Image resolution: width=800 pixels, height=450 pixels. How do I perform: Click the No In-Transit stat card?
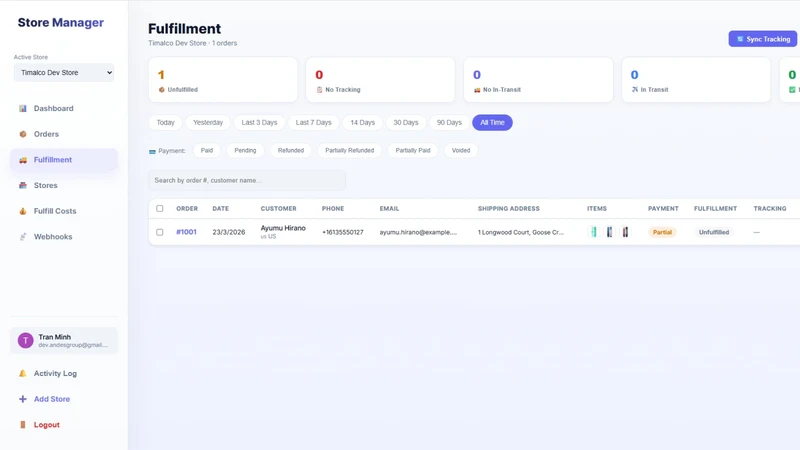[538, 80]
